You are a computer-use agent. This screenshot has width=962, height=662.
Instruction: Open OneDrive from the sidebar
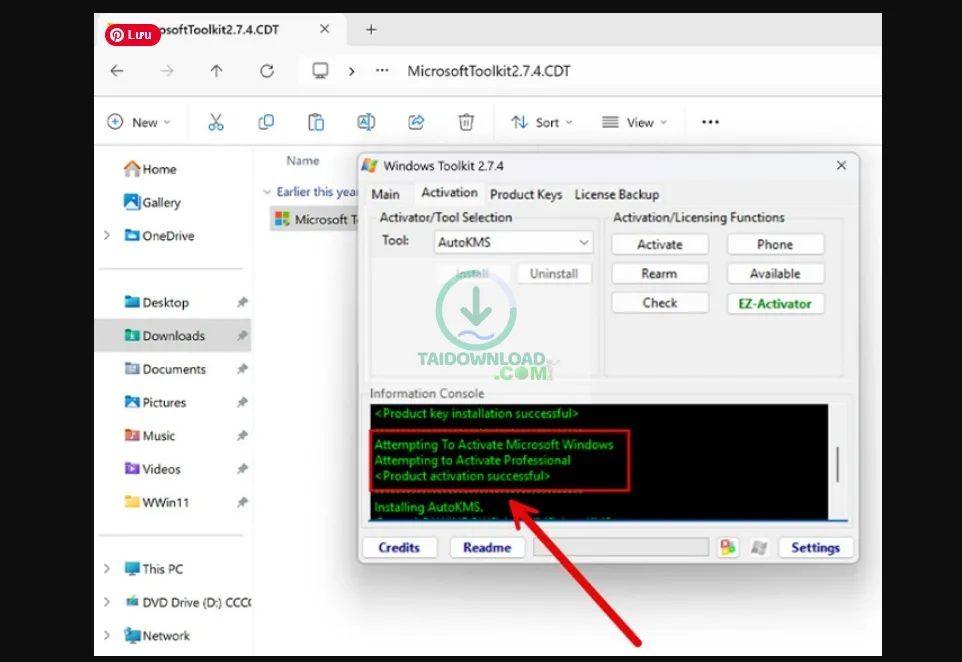coord(165,235)
